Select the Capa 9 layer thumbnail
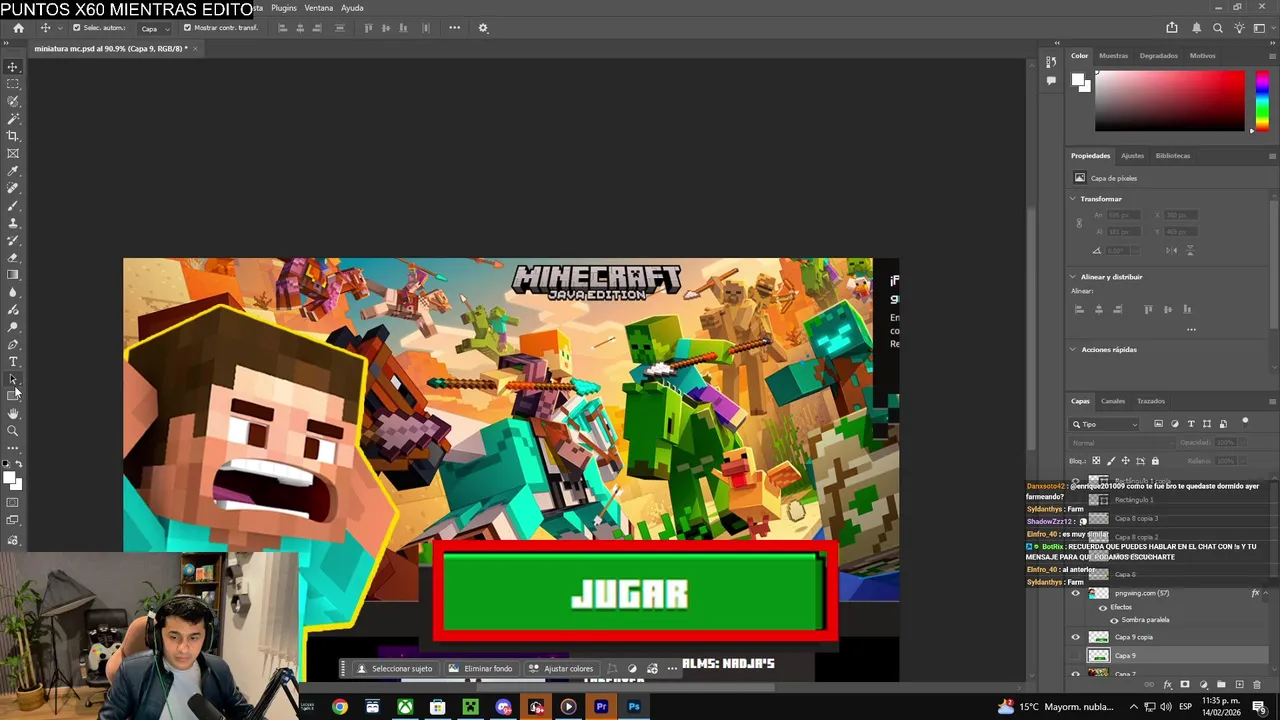The height and width of the screenshot is (720, 1280). tap(1098, 656)
